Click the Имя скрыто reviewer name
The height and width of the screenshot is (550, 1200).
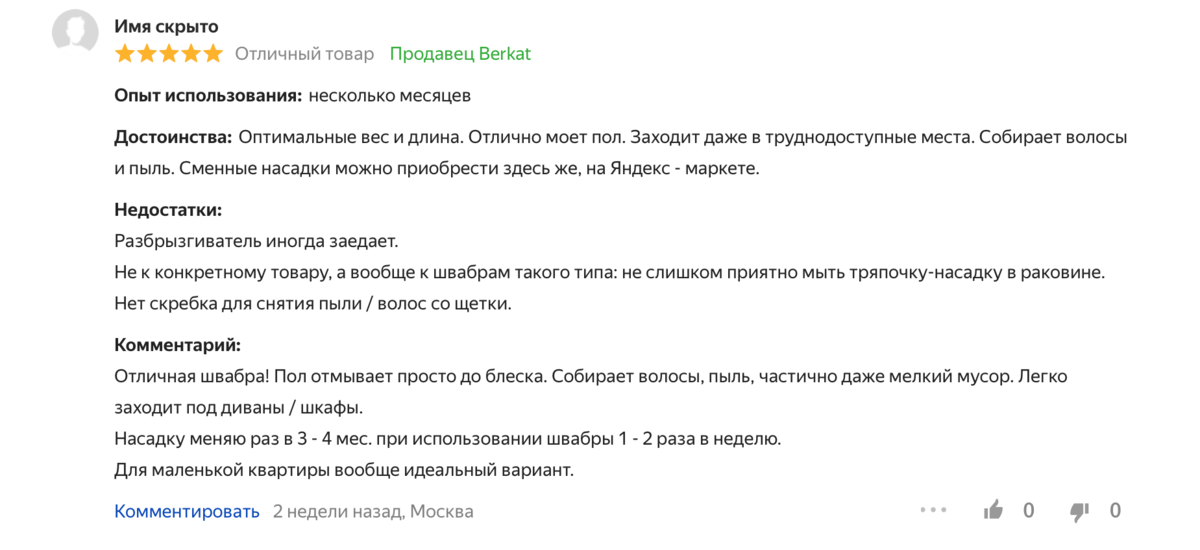click(x=167, y=26)
